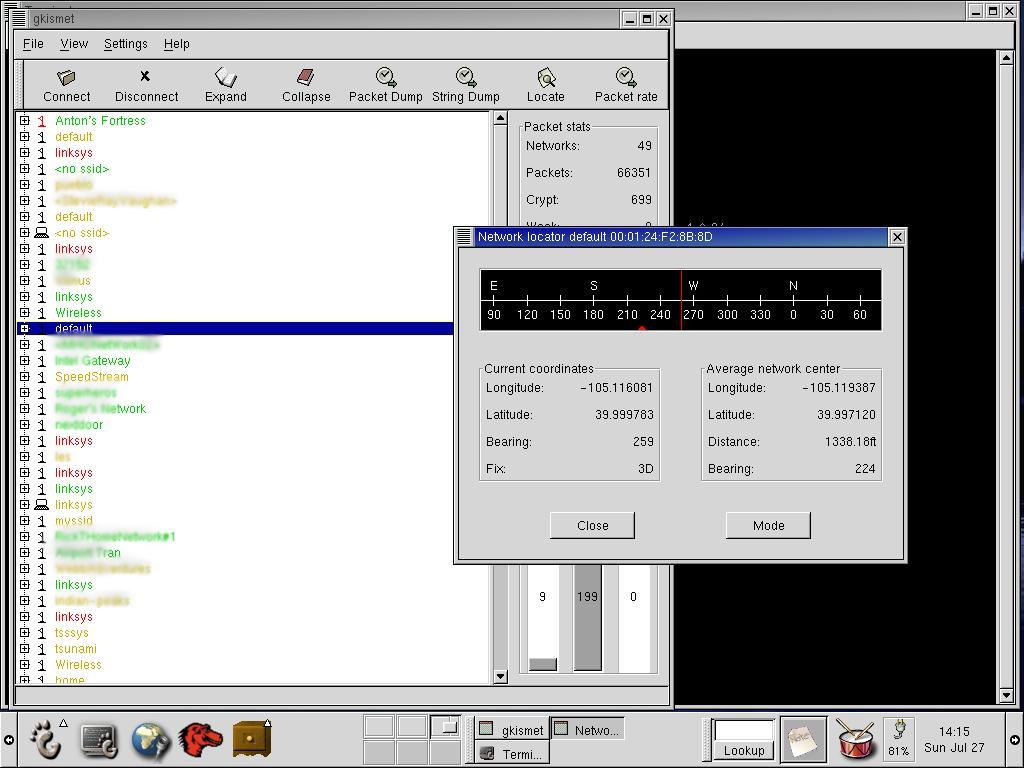Click the Locate toolbar icon
Image resolution: width=1024 pixels, height=768 pixels.
[x=545, y=84]
